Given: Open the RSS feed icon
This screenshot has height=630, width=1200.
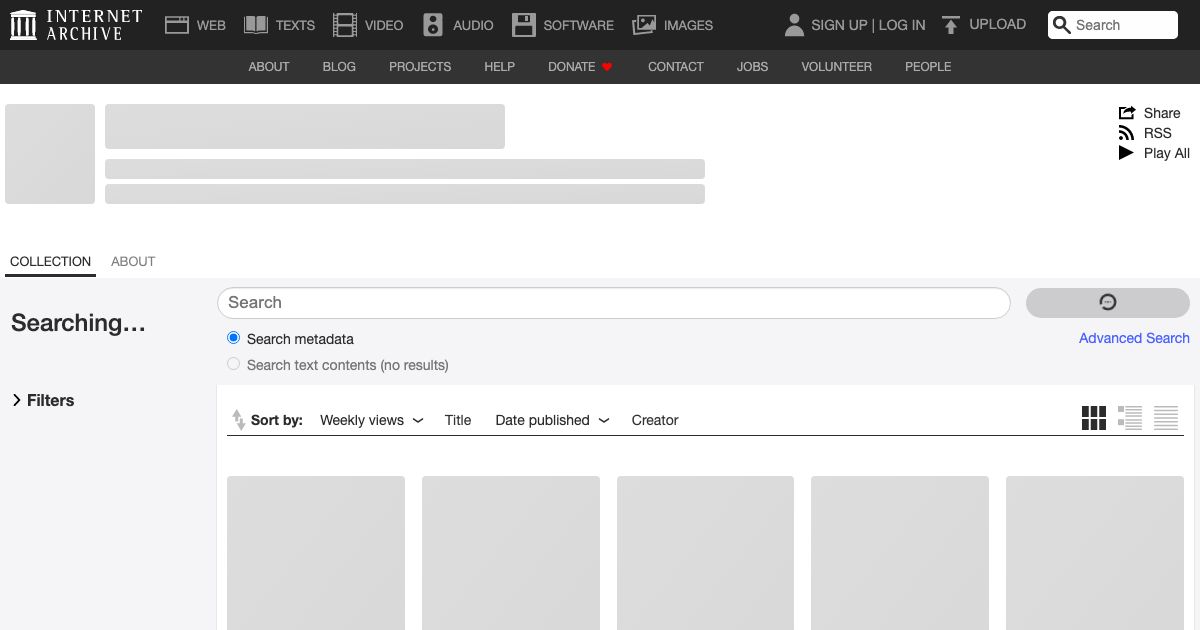Looking at the screenshot, I should point(1125,133).
